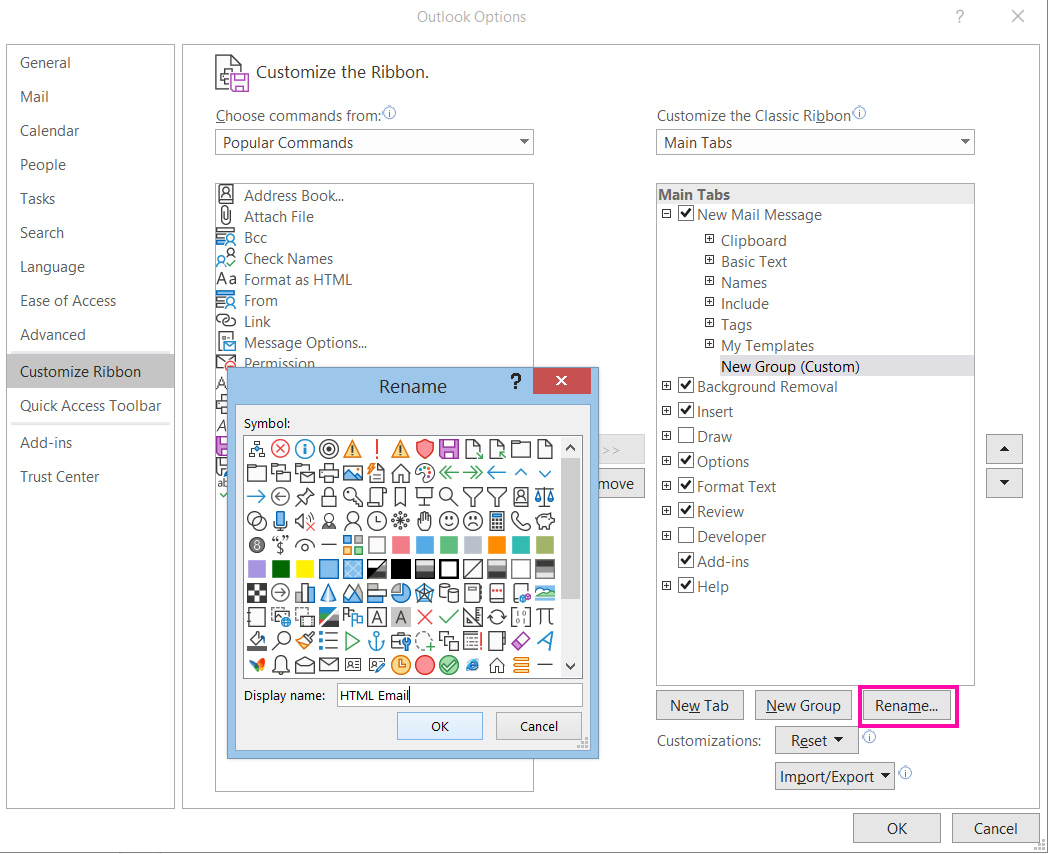The width and height of the screenshot is (1048, 854).
Task: Open the Popular Commands dropdown
Action: [x=374, y=142]
